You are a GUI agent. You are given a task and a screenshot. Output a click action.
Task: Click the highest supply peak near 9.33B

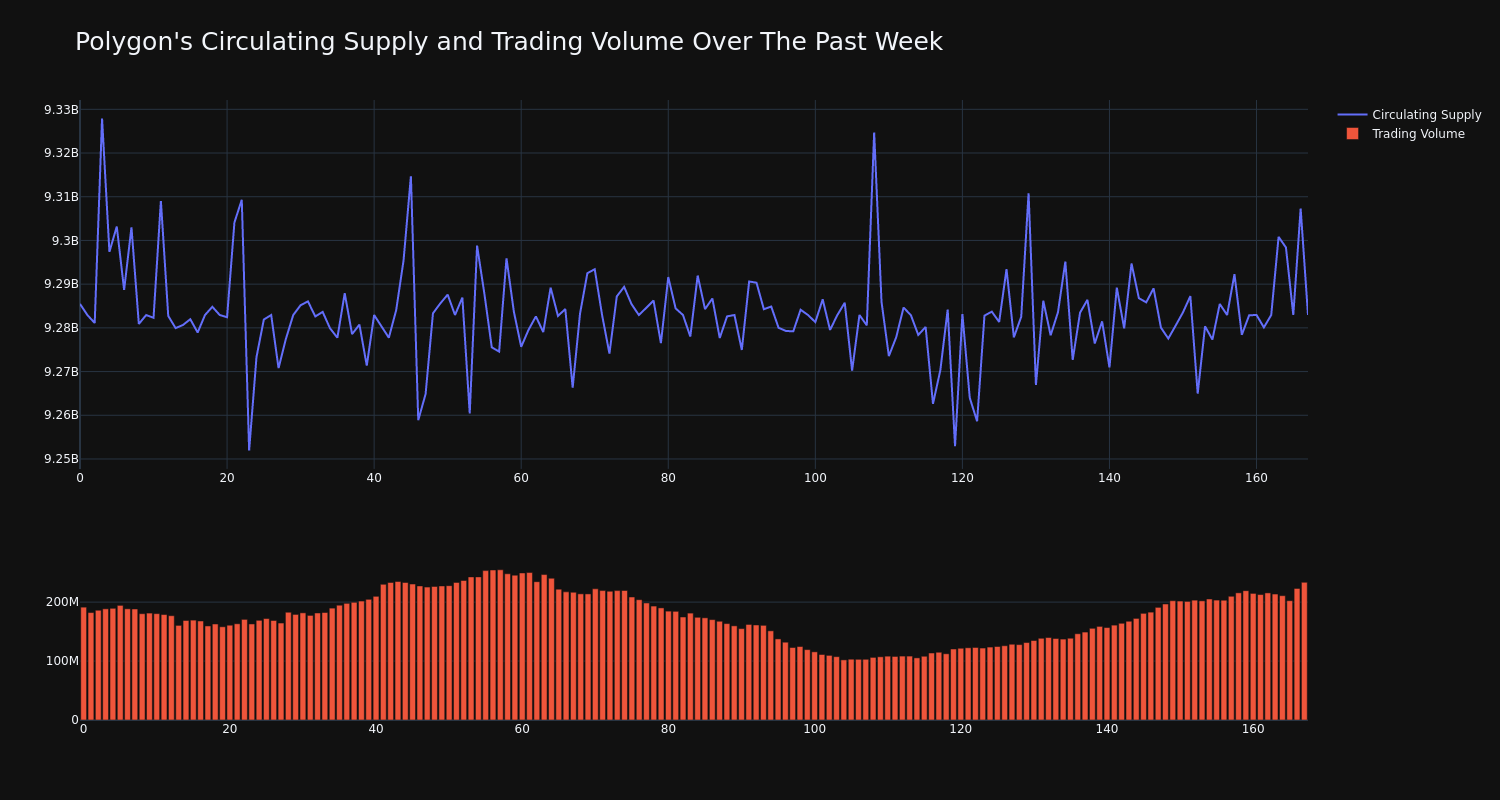coord(101,119)
